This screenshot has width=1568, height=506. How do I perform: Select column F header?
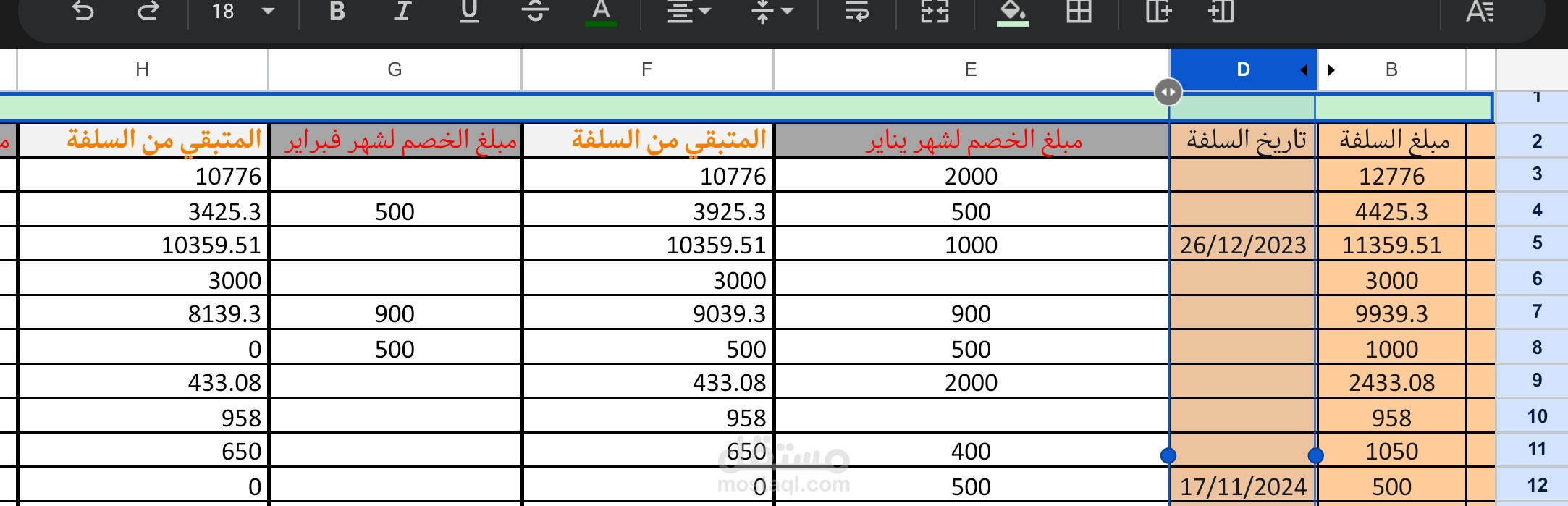pyautogui.click(x=647, y=69)
